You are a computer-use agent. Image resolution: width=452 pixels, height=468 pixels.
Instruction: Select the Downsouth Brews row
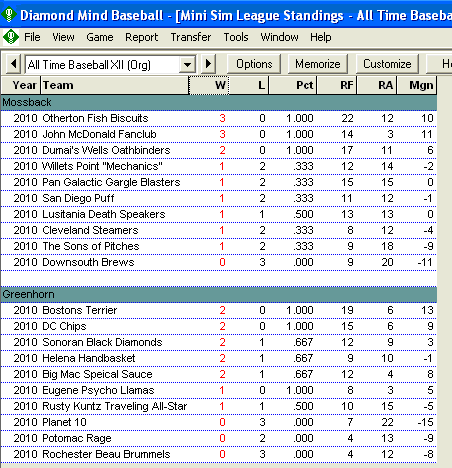click(219, 262)
